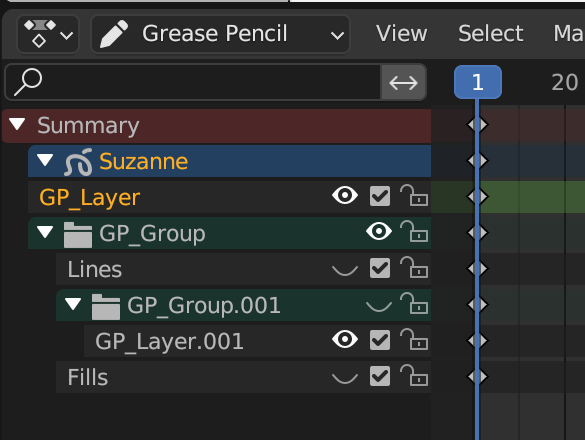Image resolution: width=585 pixels, height=440 pixels.
Task: Click the lock icon on GP_Layer
Action: 414,196
